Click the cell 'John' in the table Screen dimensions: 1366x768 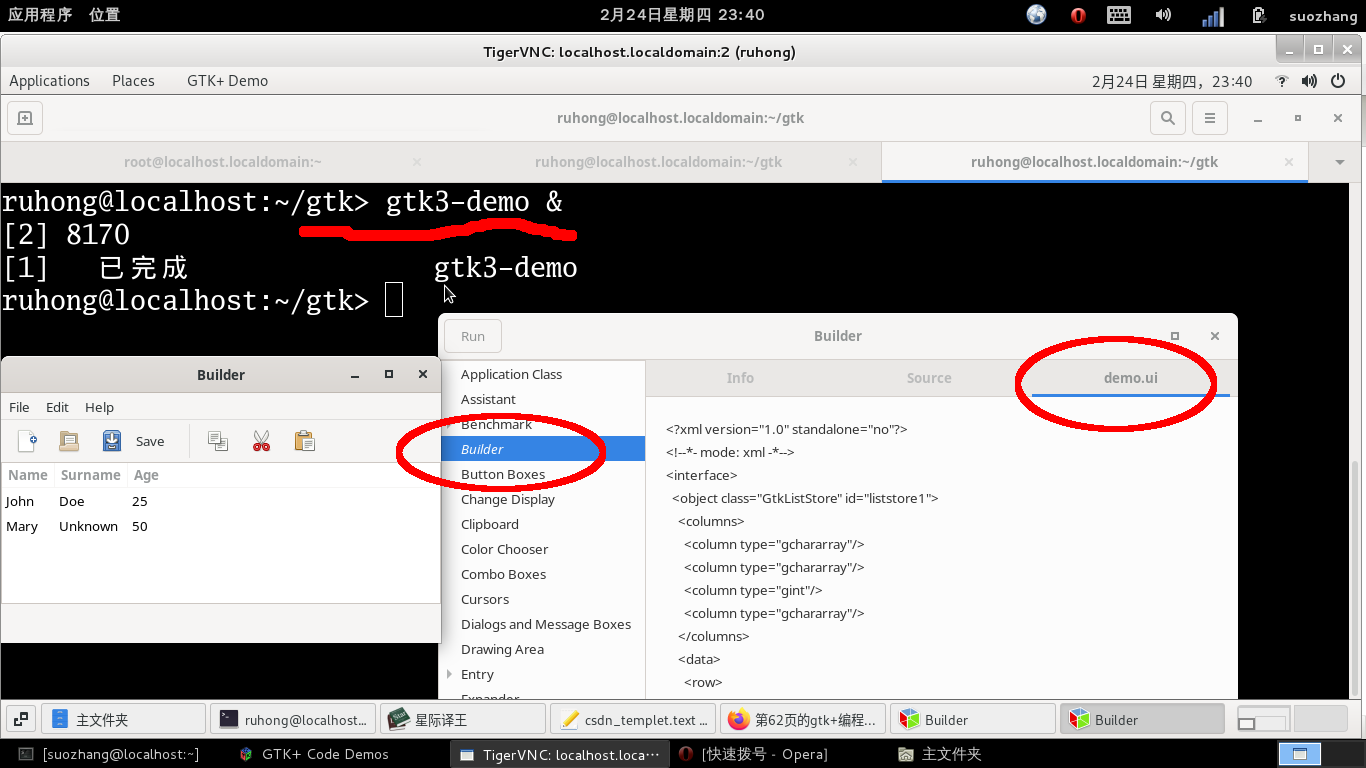point(20,501)
